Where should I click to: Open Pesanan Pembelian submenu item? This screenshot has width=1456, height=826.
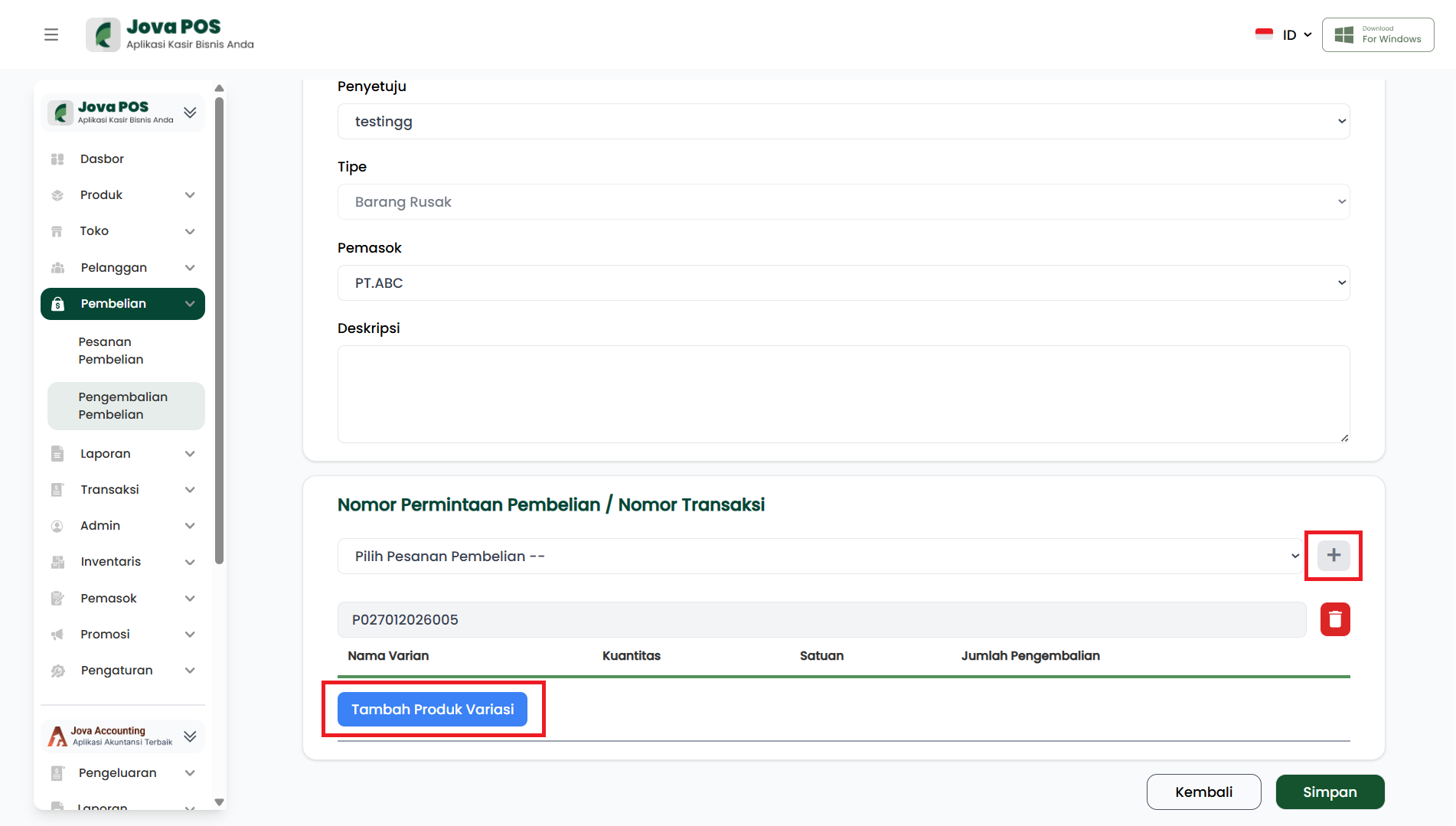(111, 351)
